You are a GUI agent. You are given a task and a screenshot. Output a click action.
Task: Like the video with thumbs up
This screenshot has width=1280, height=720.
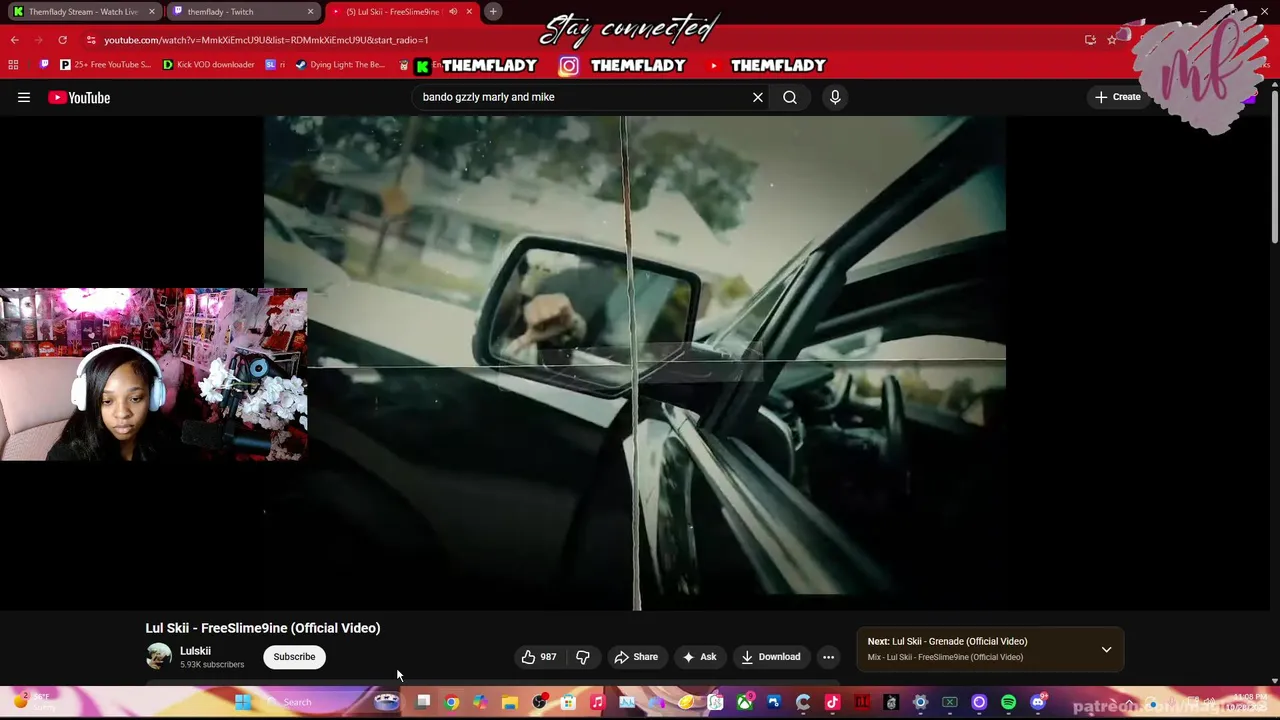tap(539, 657)
